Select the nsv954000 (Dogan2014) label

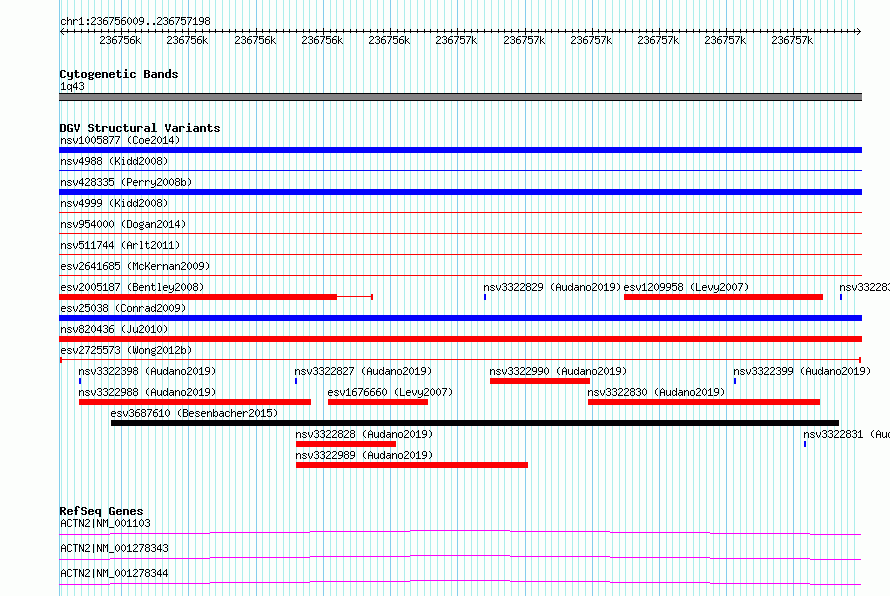(123, 224)
